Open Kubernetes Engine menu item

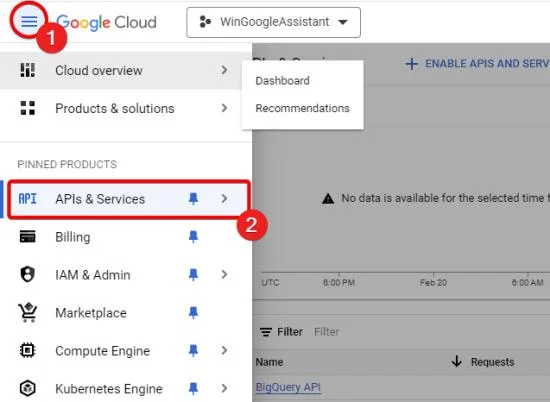[x=125, y=388]
